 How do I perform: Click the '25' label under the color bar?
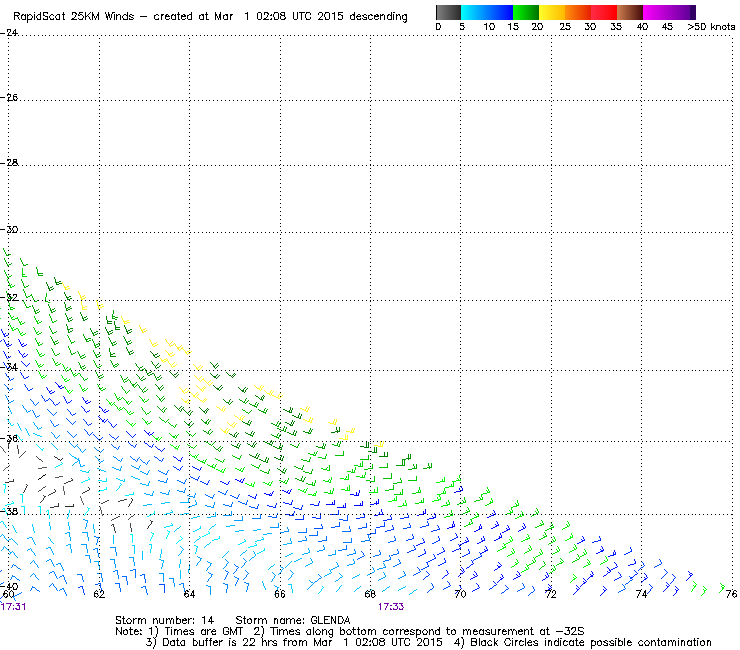pos(565,27)
